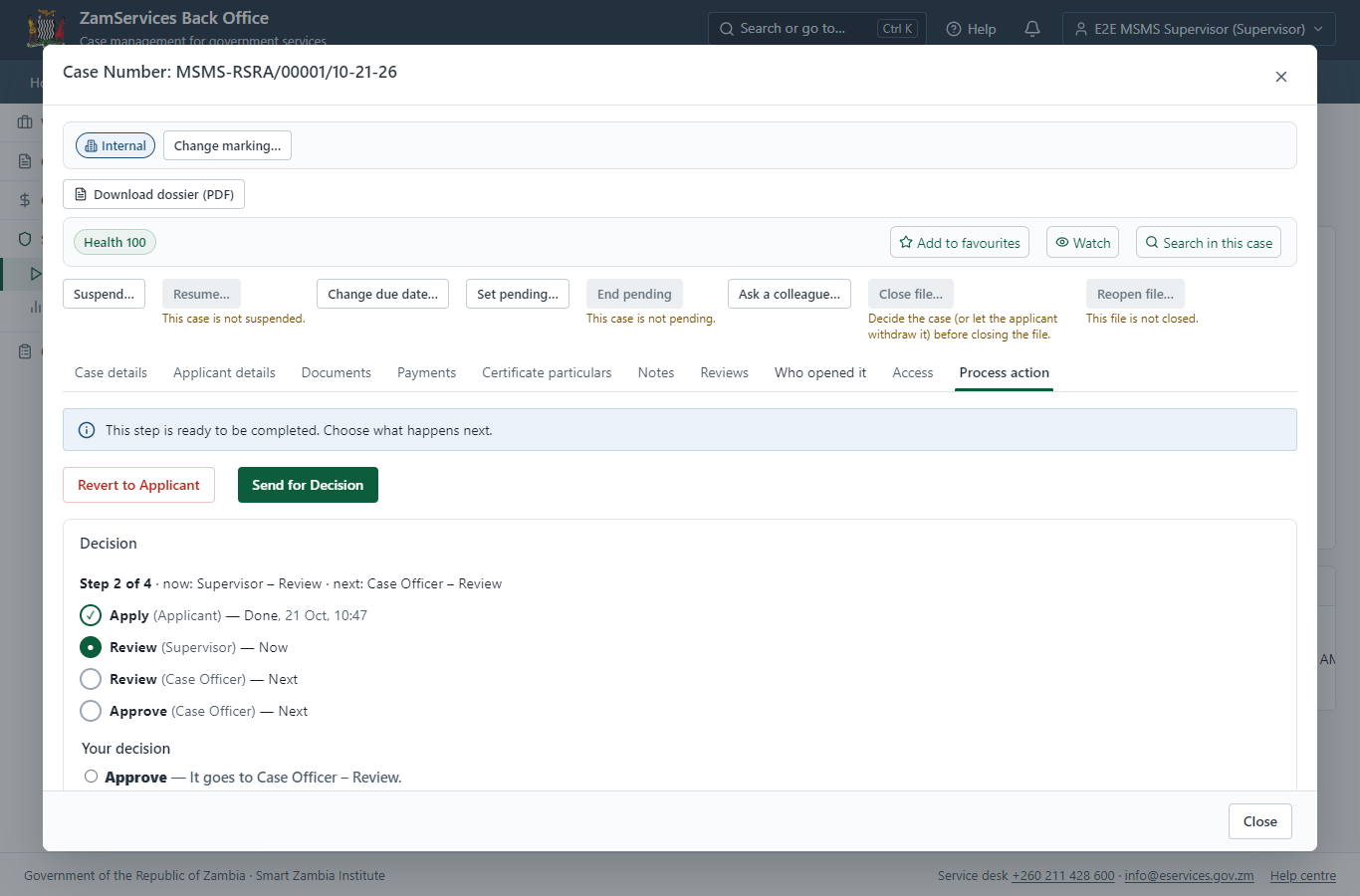This screenshot has height=896, width=1360.
Task: Click the completed Apply step check icon
Action: (x=91, y=615)
